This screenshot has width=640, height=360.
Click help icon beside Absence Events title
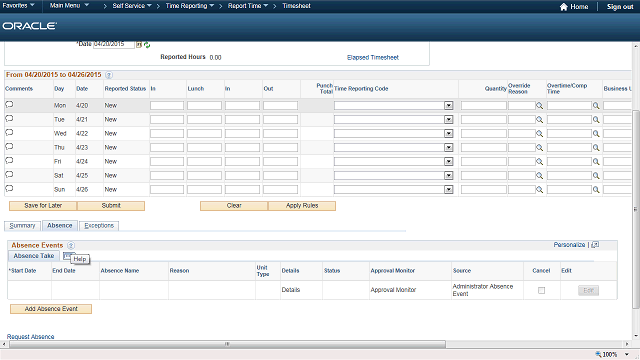click(71, 245)
